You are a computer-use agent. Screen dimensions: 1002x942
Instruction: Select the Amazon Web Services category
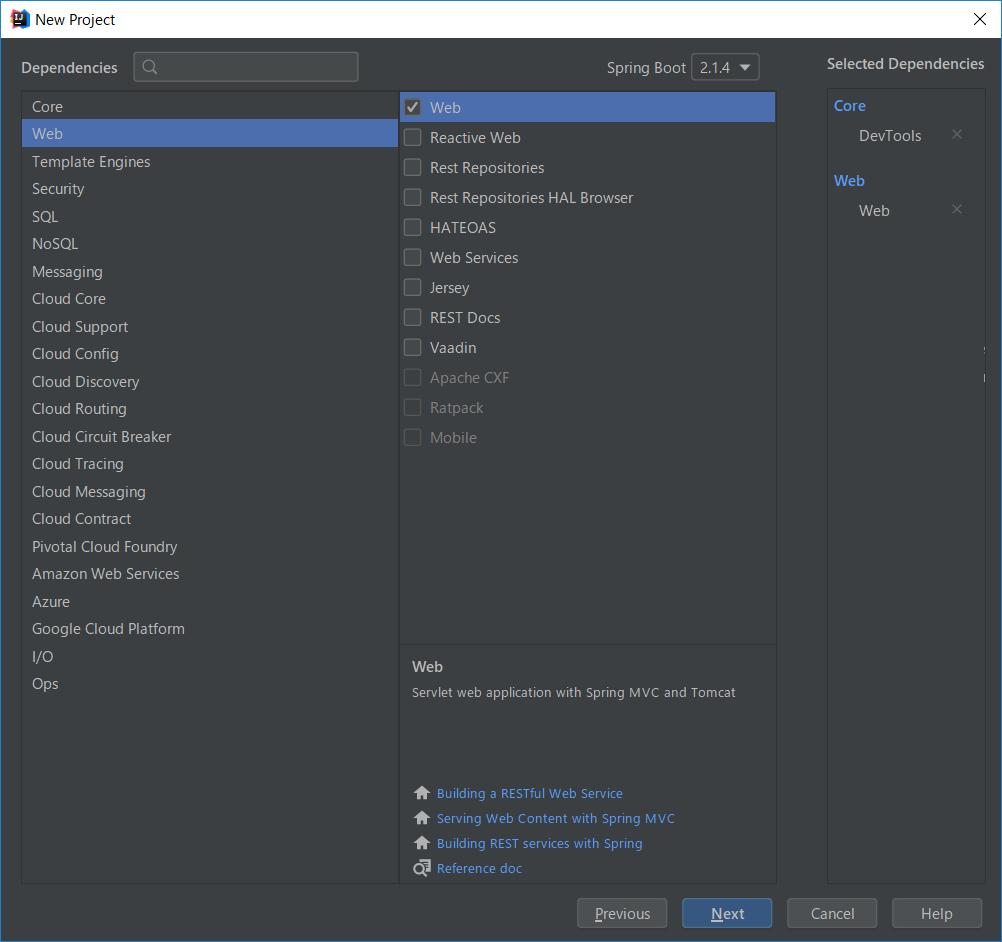click(x=210, y=574)
